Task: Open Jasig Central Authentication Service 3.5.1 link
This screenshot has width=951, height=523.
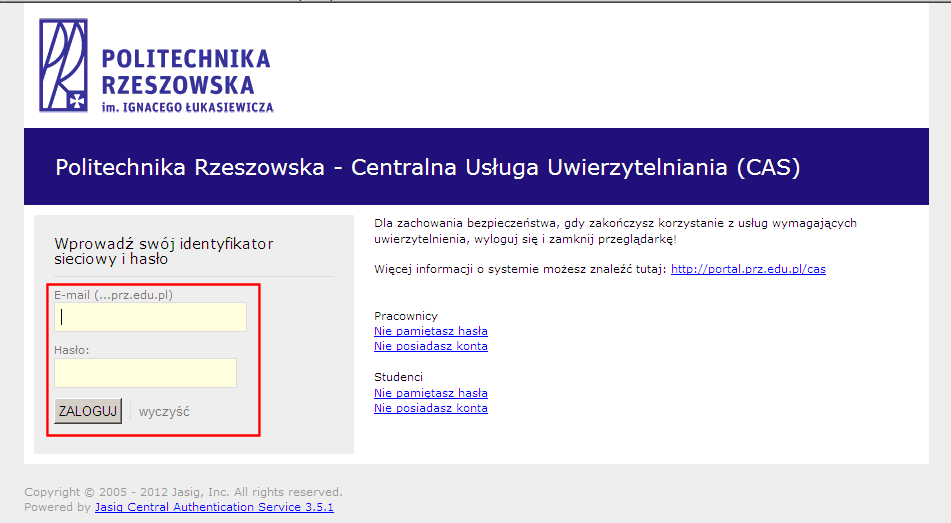Action: coord(214,507)
